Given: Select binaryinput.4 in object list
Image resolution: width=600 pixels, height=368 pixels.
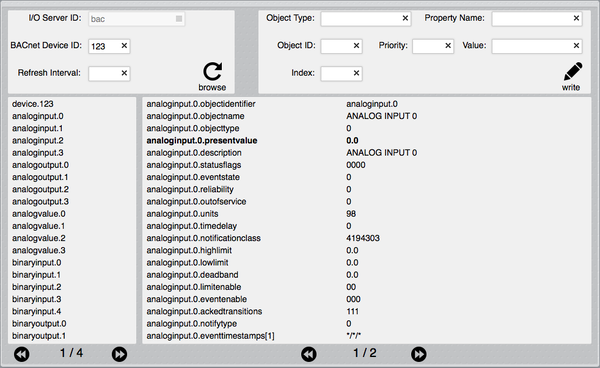Looking at the screenshot, I should [36, 312].
